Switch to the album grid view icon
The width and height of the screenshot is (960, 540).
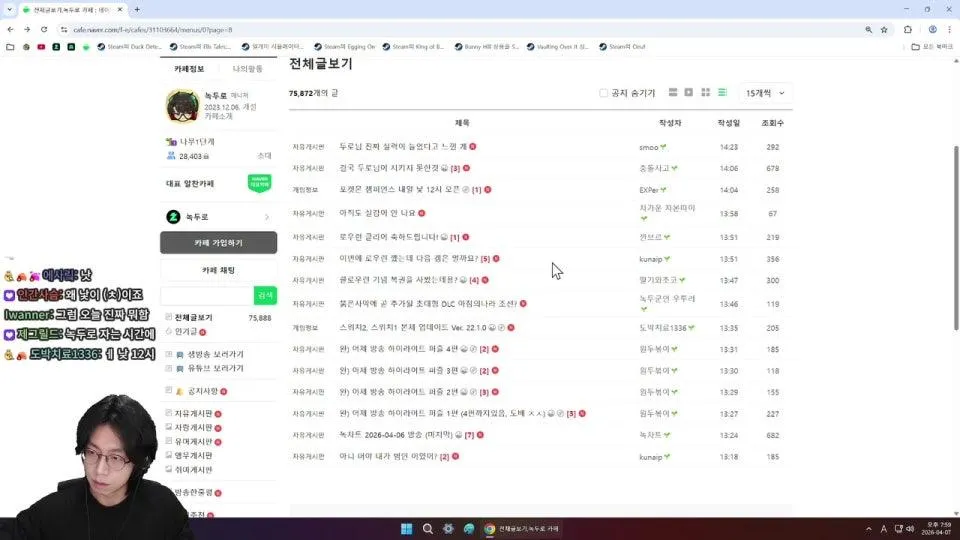click(x=705, y=92)
